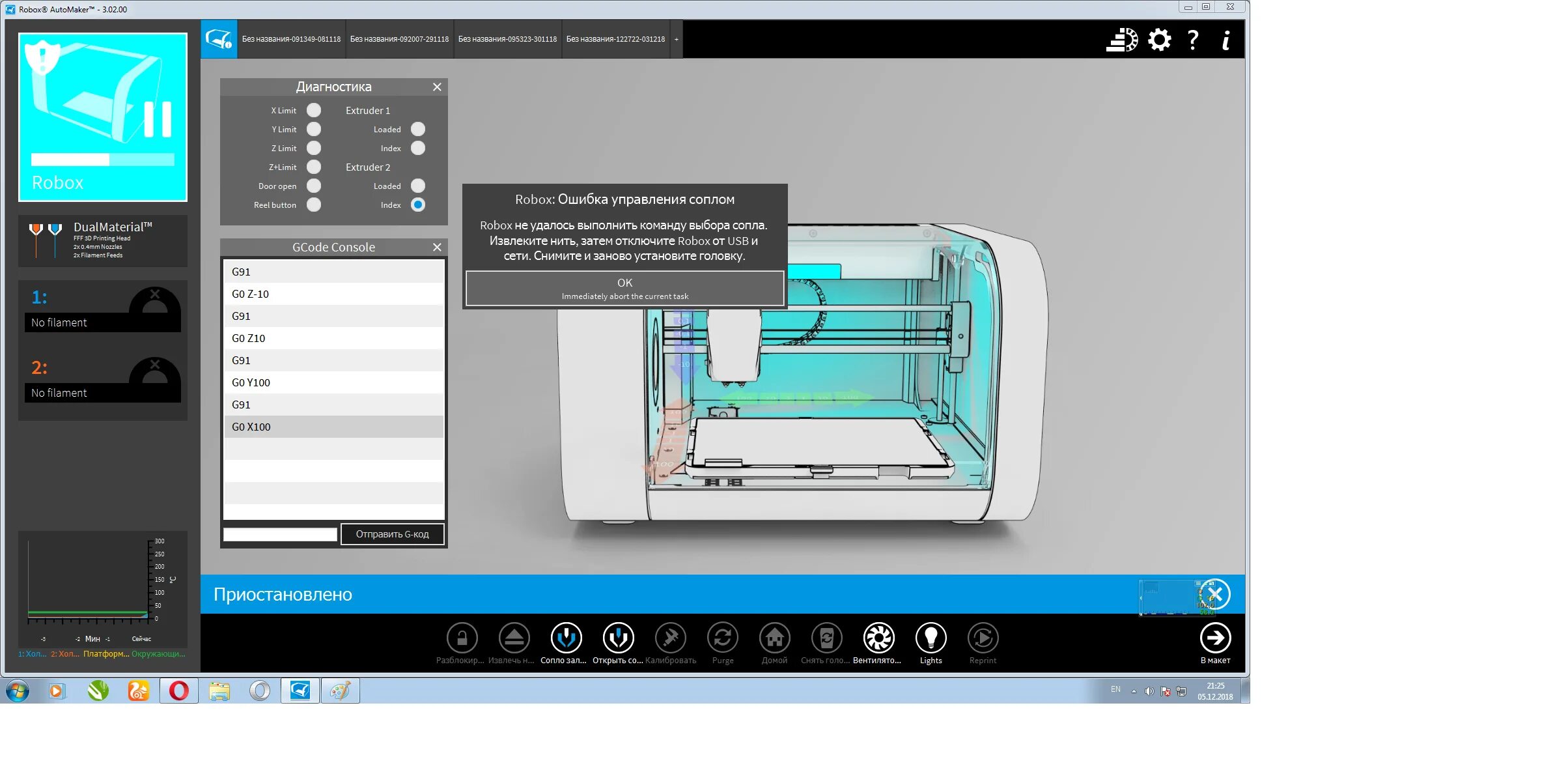The width and height of the screenshot is (1568, 770).
Task: Click the volume speaker tray icon
Action: pos(1149,691)
